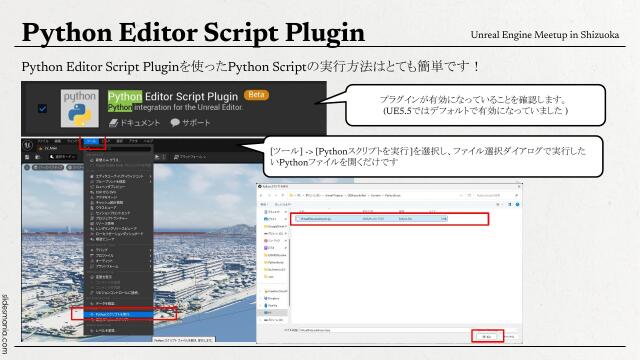
Task: Close the file selection dialog
Action: (519, 186)
